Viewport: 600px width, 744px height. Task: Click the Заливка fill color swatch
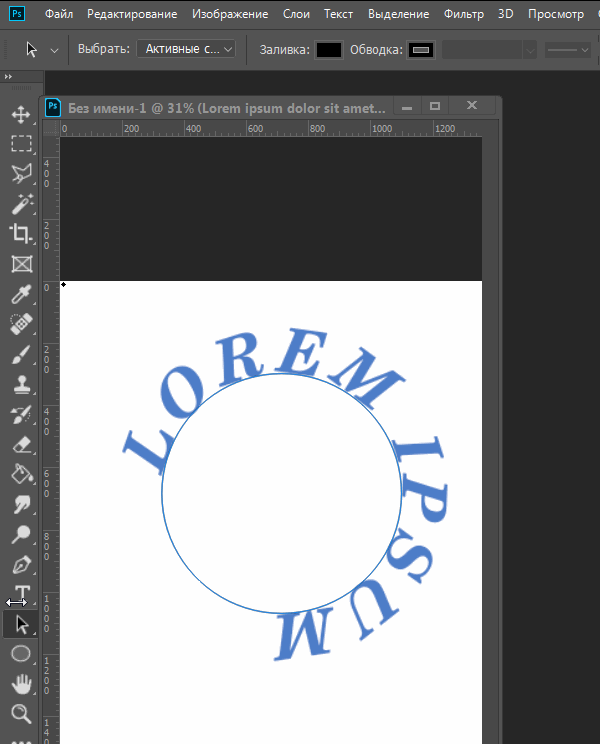(329, 49)
